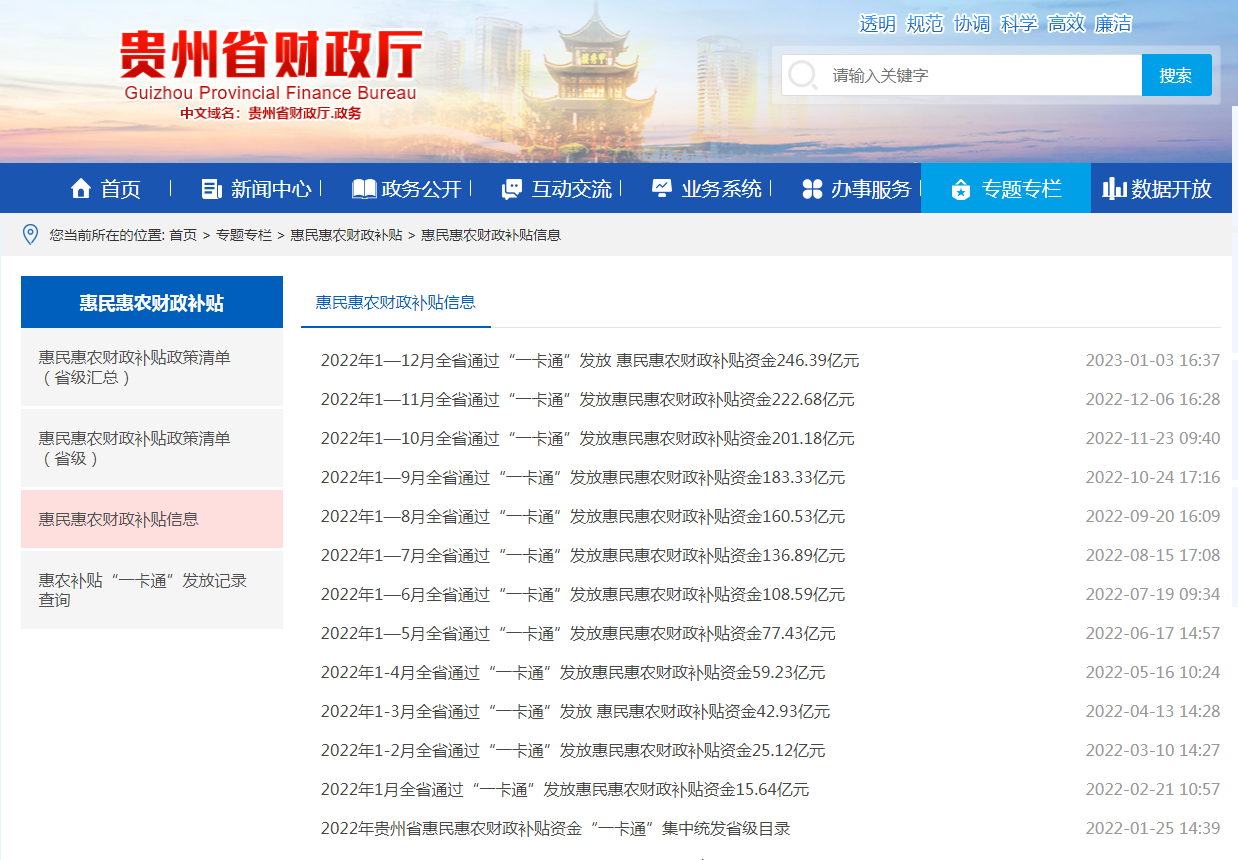Viewport: 1238px width, 860px height.
Task: Click the open book icon beside 政务公开
Action: tap(364, 189)
